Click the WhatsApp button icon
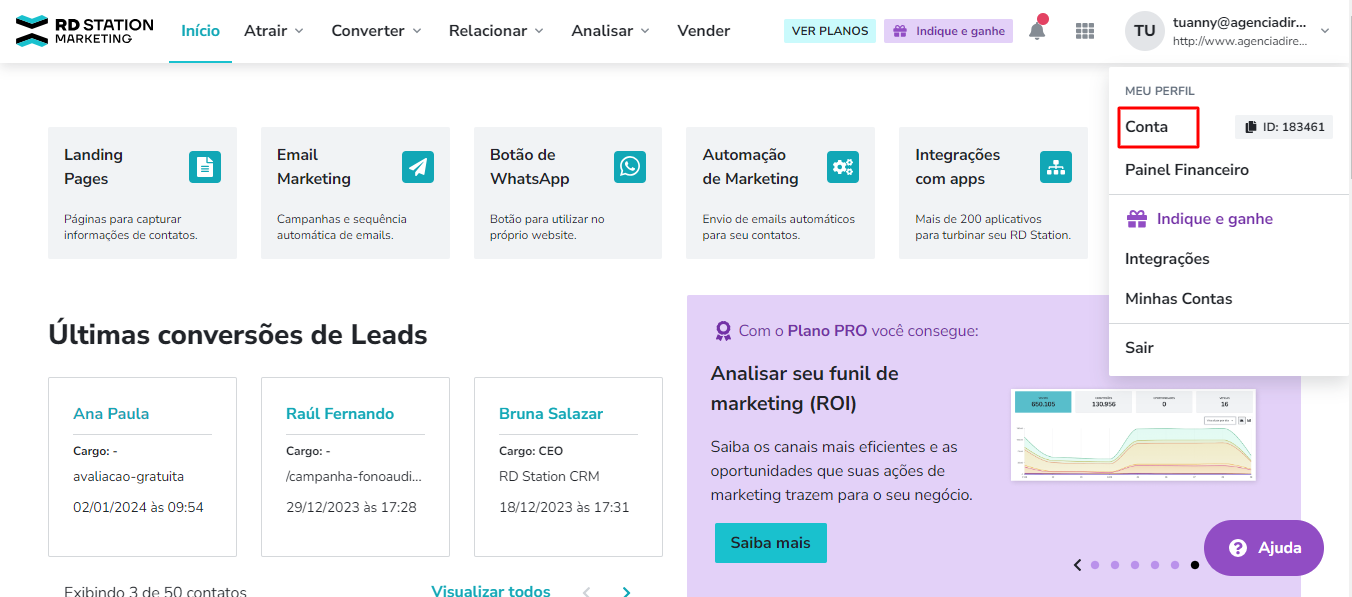 pyautogui.click(x=630, y=166)
